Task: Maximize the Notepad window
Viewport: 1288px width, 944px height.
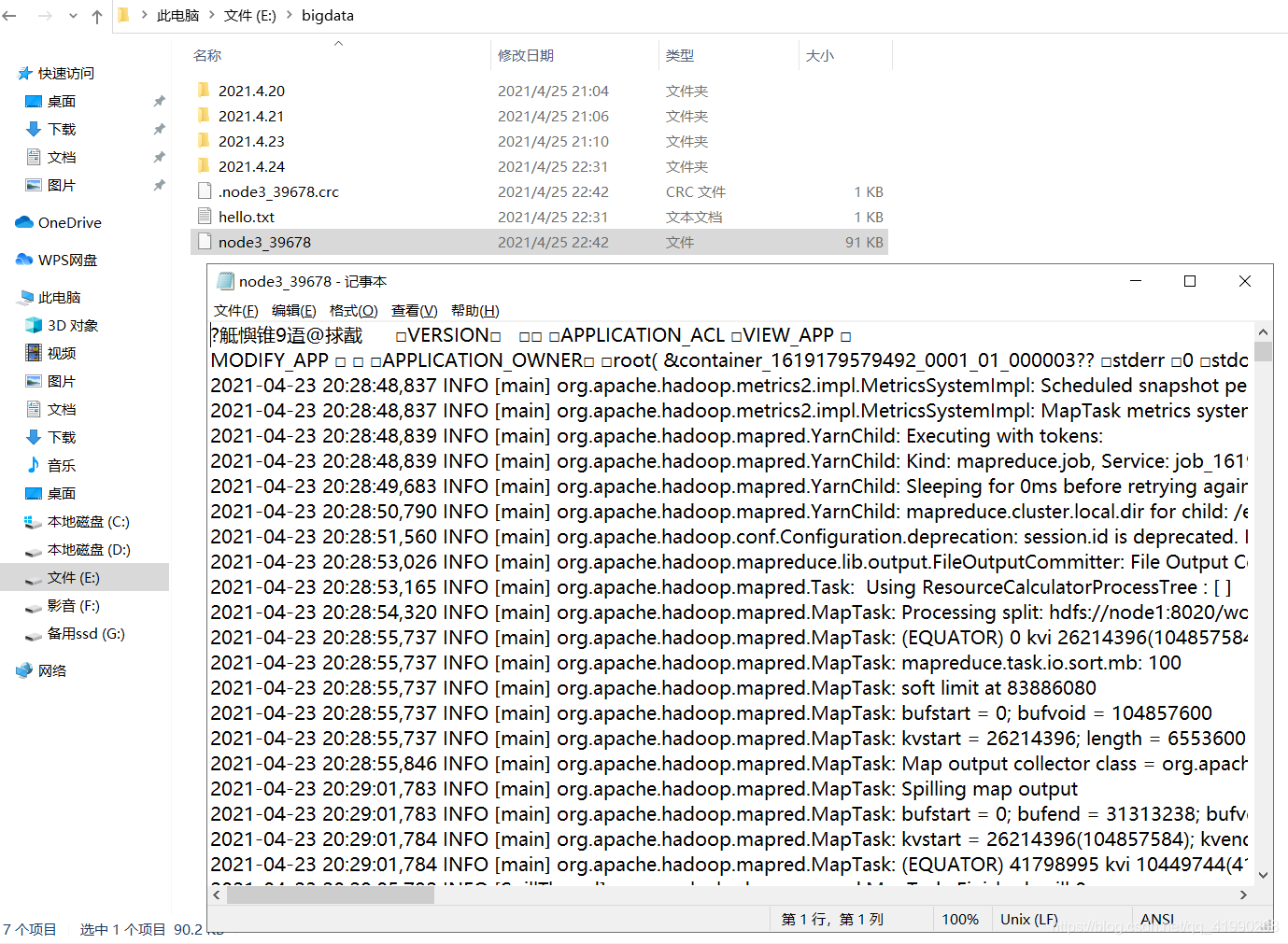Action: 1190,281
